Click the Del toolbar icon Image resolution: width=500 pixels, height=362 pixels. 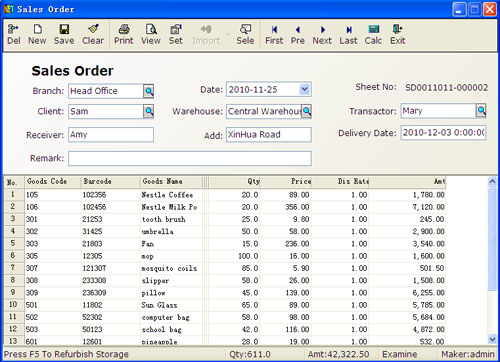click(x=14, y=34)
